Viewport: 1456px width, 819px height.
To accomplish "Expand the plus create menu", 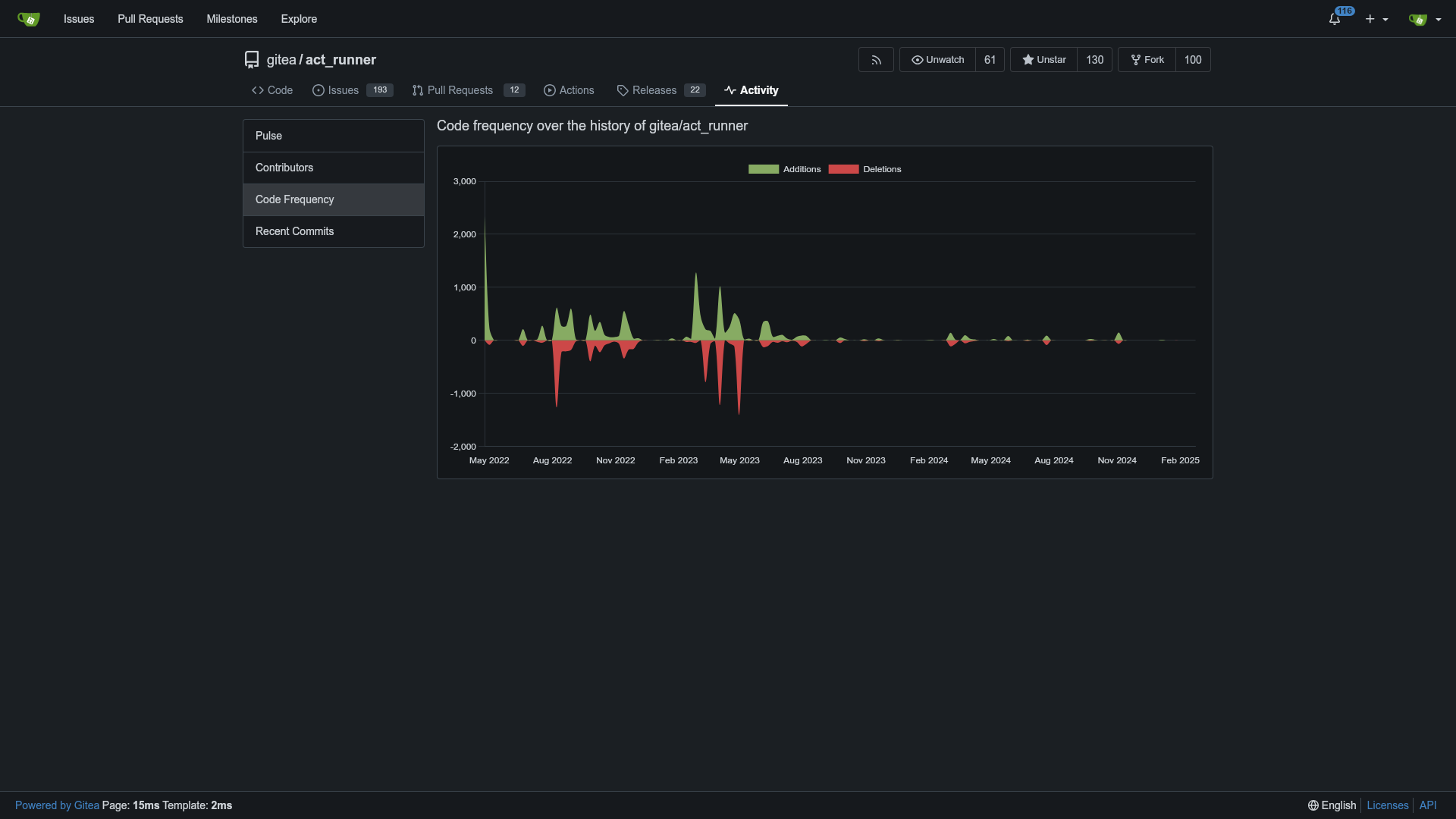I will 1376,19.
